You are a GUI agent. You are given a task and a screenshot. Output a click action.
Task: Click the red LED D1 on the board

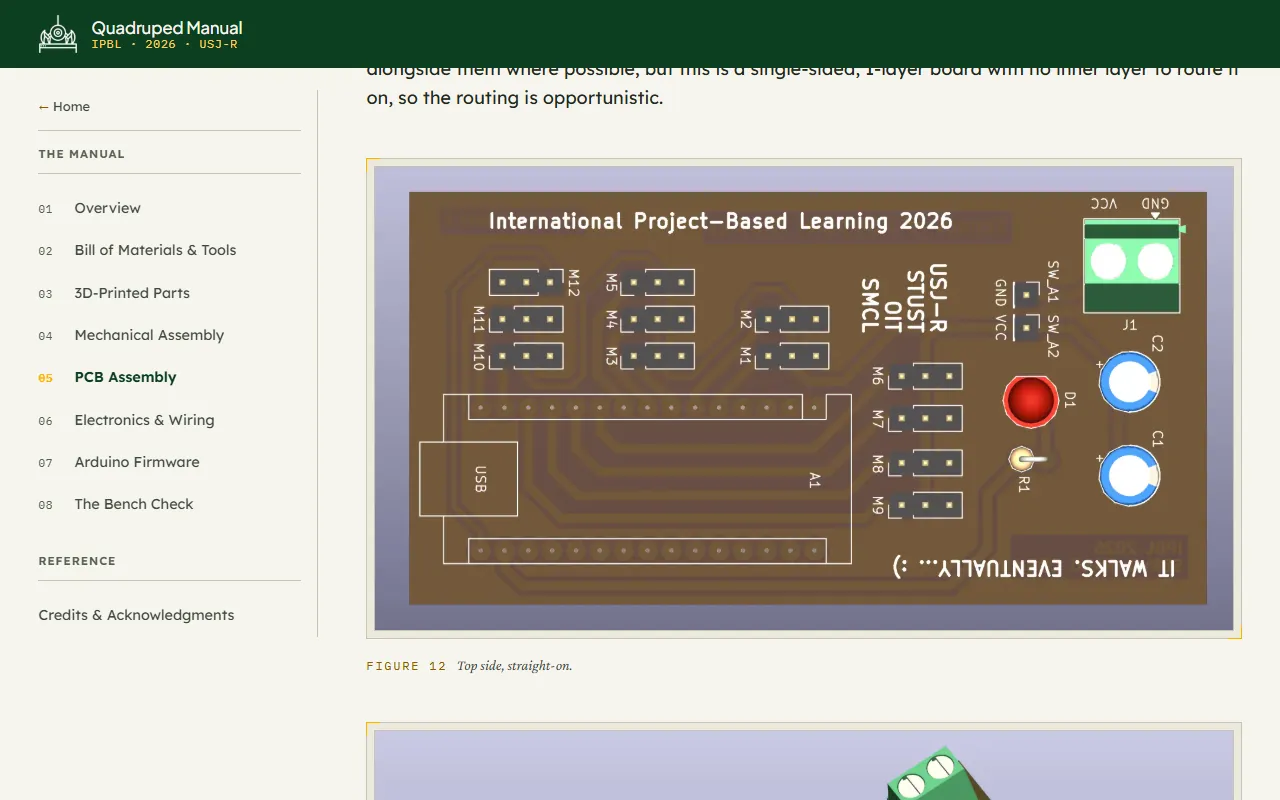click(1030, 400)
